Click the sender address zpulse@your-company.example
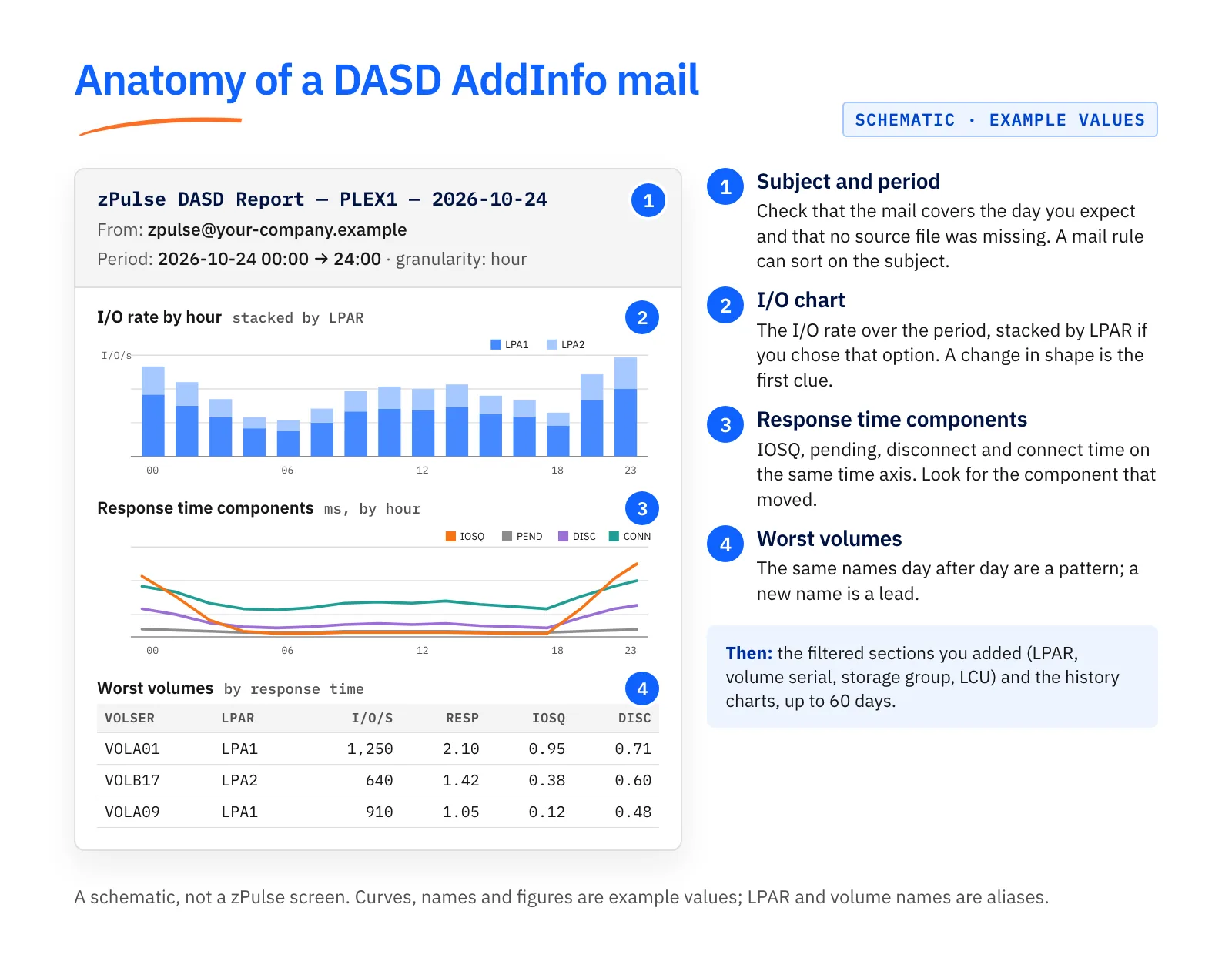This screenshot has height=958, width=1232. click(277, 229)
